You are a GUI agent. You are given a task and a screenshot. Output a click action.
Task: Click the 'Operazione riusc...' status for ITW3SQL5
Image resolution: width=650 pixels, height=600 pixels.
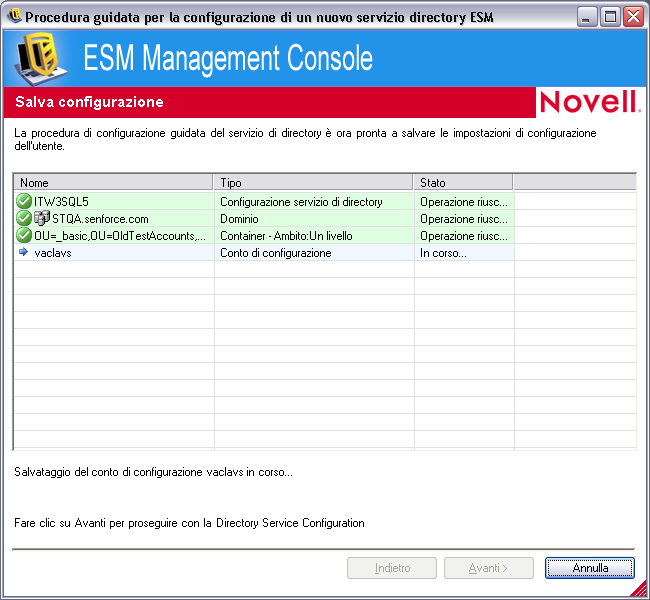point(464,202)
